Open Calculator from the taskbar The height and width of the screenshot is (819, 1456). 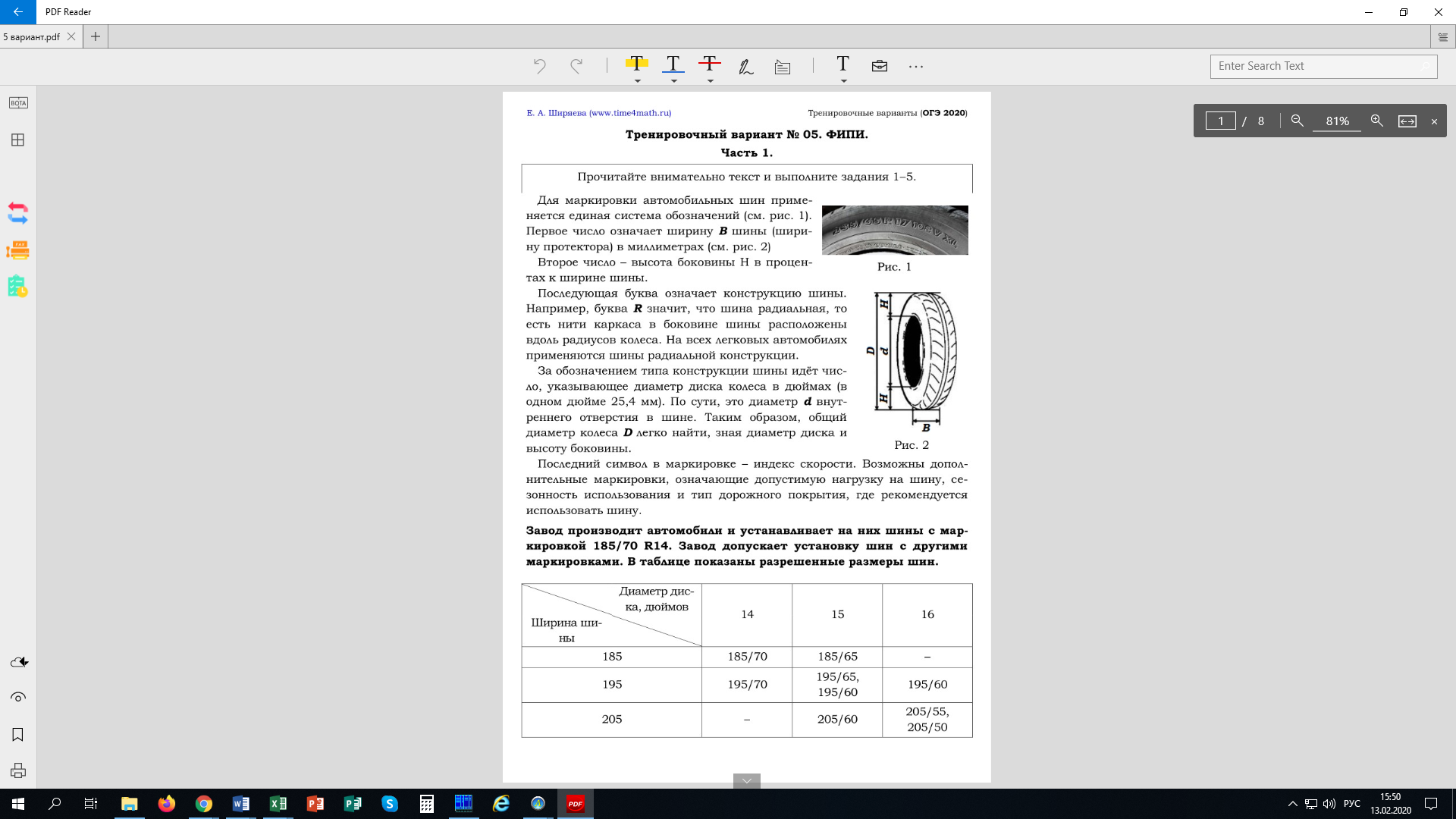(x=427, y=804)
